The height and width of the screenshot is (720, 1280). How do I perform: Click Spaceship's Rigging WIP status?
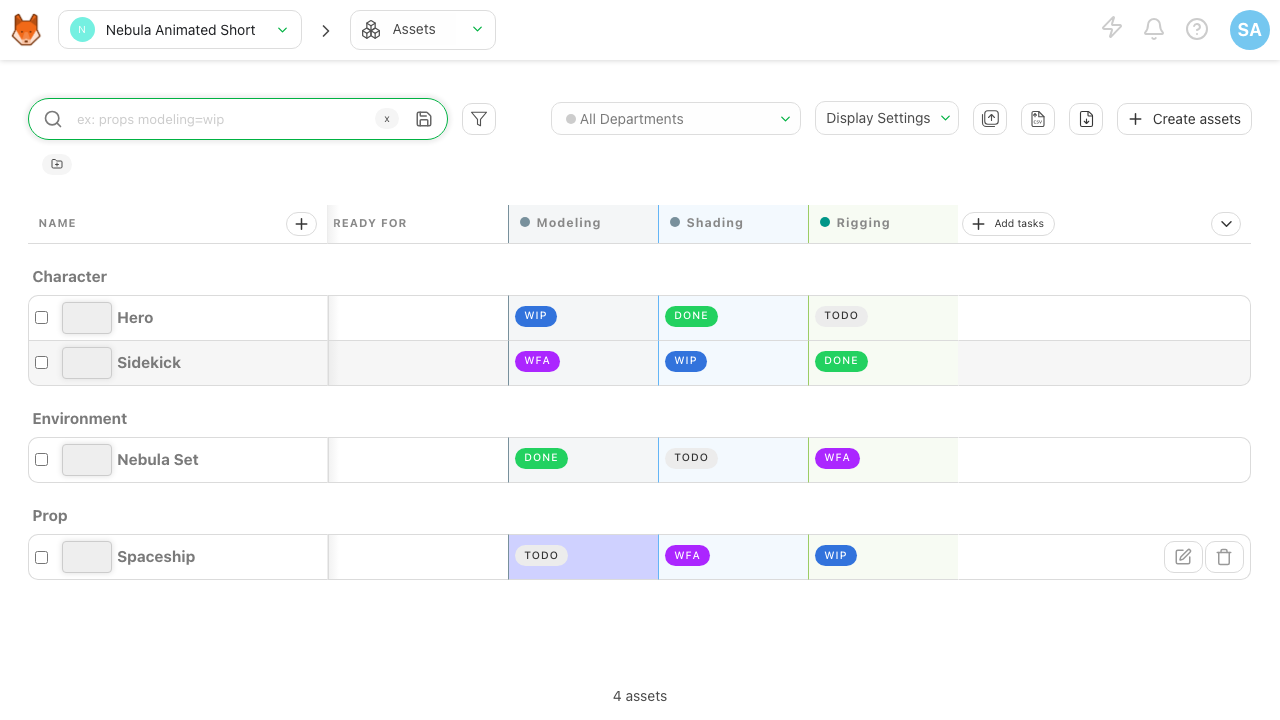[x=836, y=555]
